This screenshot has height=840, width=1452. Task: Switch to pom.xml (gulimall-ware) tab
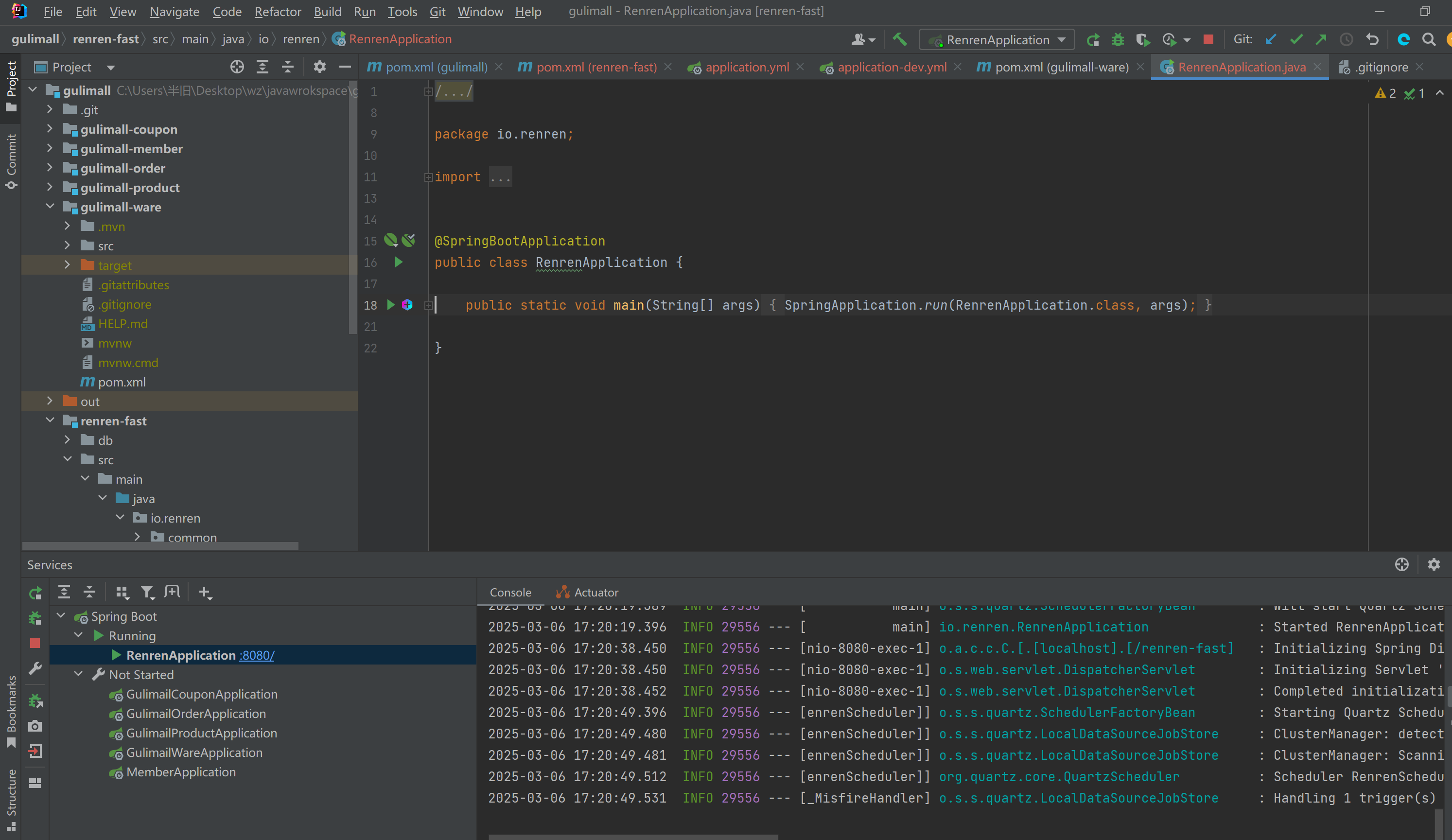click(x=1061, y=67)
